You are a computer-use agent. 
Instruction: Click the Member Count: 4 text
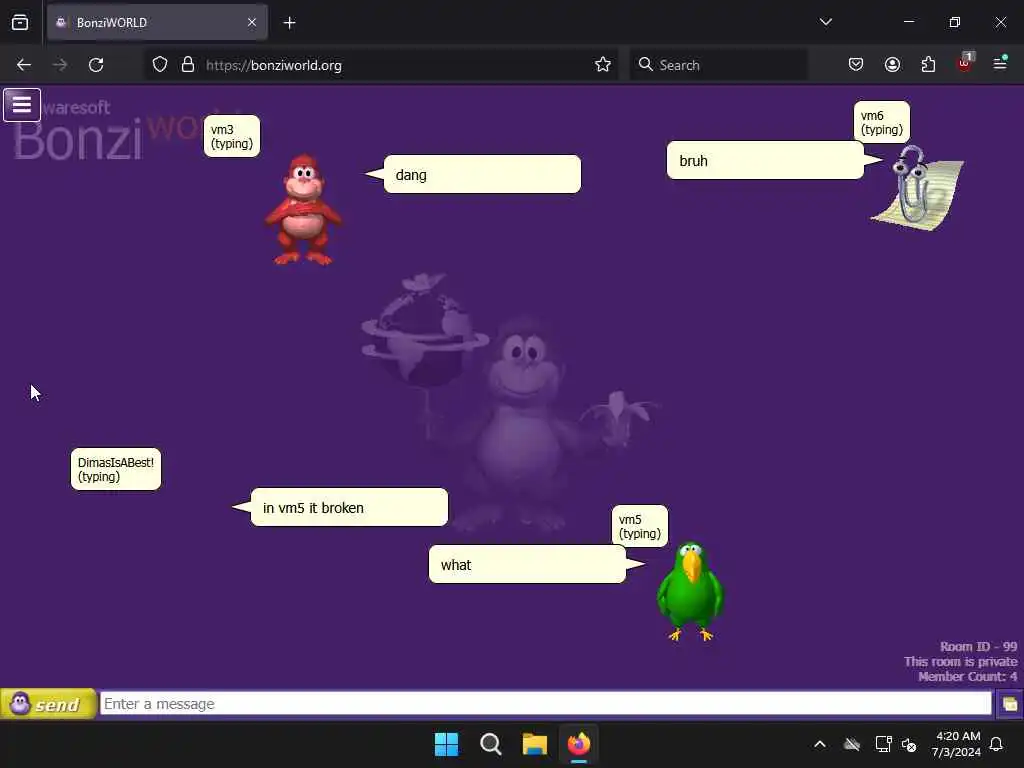[x=967, y=677]
